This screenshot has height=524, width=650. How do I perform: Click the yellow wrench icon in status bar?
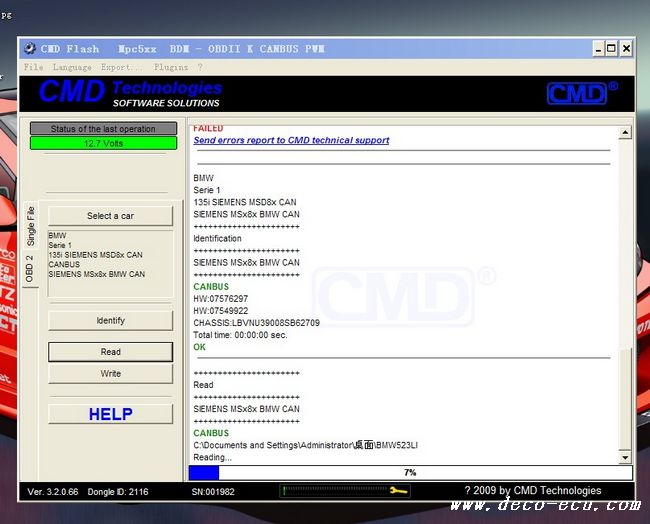[398, 491]
